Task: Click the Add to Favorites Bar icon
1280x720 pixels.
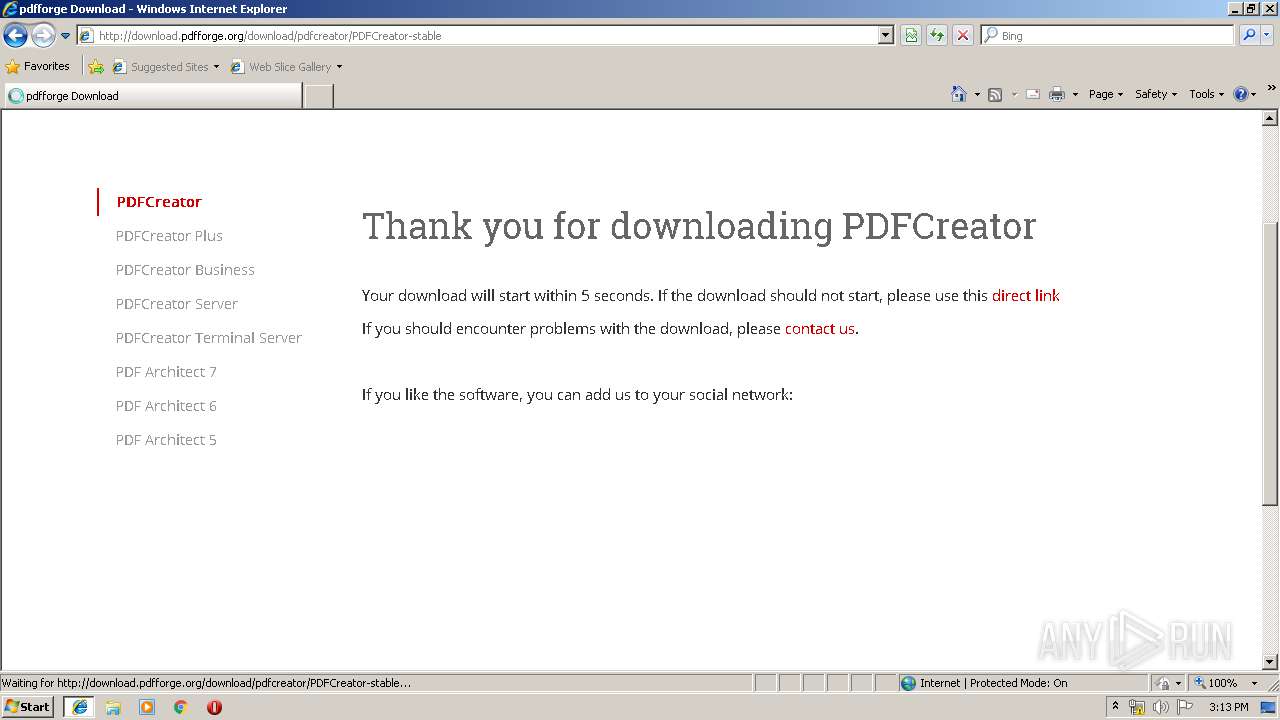Action: pyautogui.click(x=96, y=67)
